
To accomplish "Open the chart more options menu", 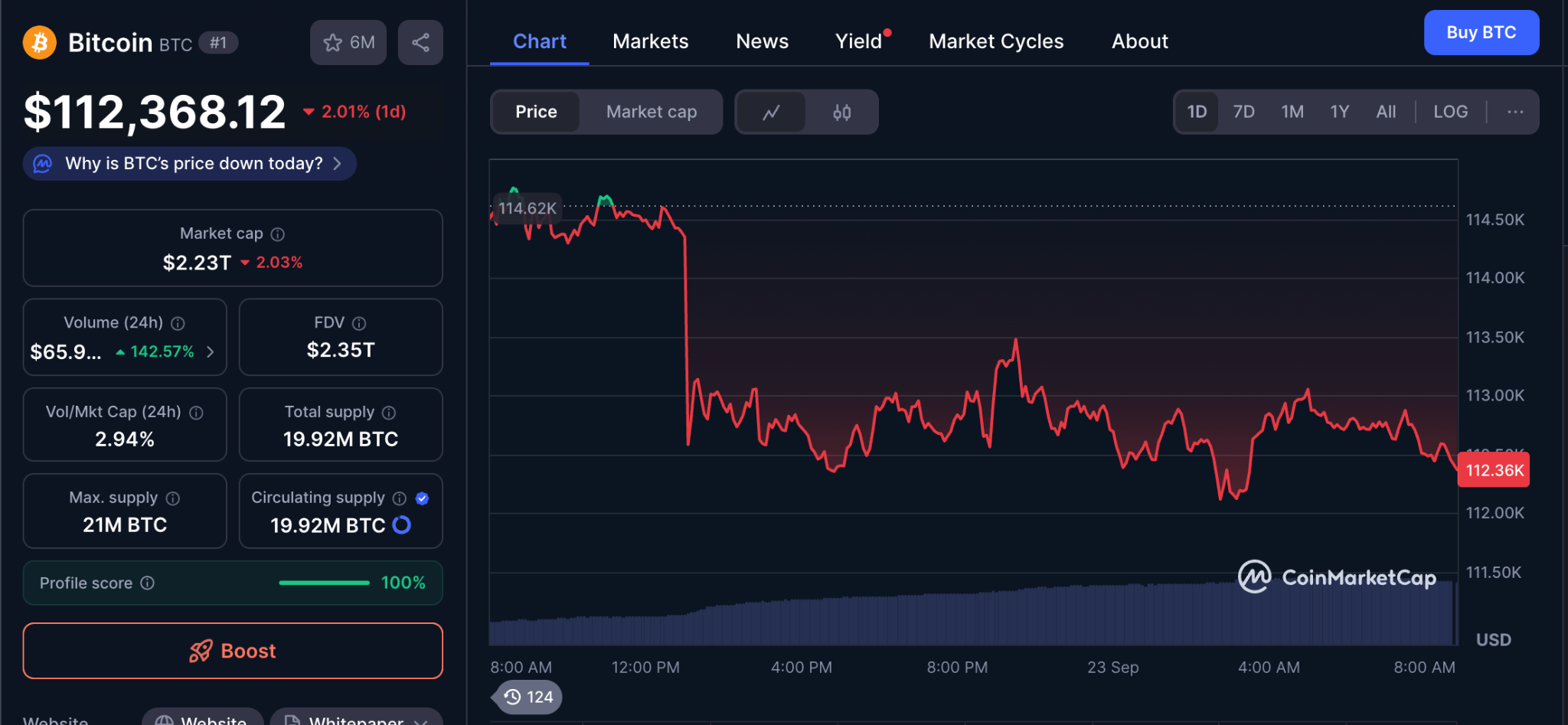I will 1514,112.
